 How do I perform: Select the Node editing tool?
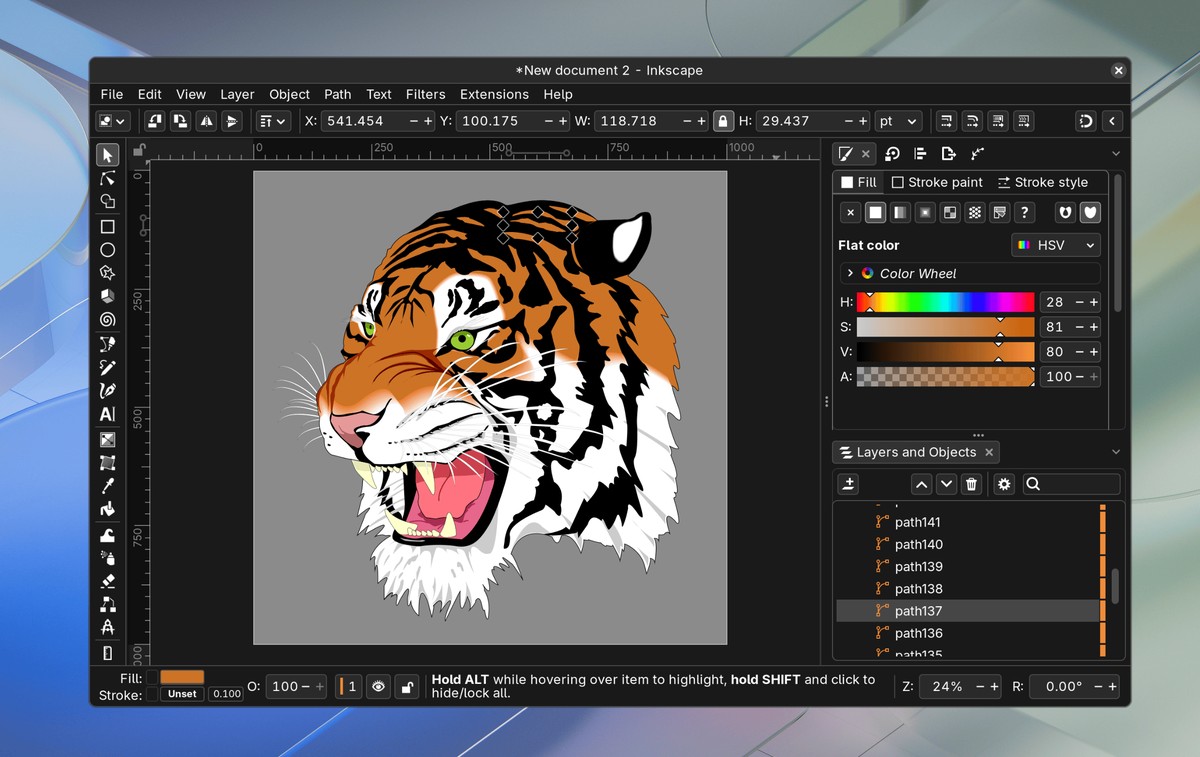coord(107,178)
